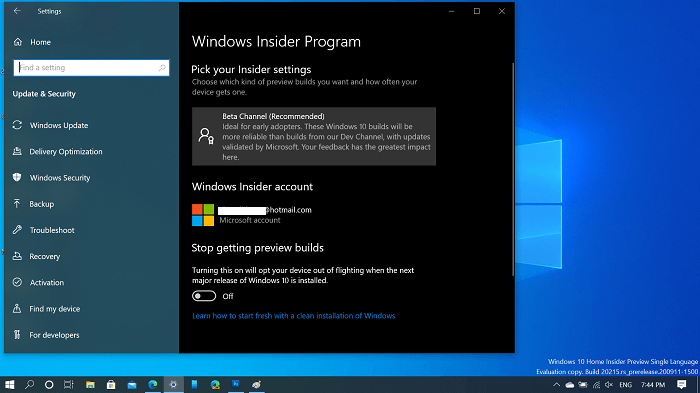The height and width of the screenshot is (393, 700).
Task: Click the Settings window vertical scrollbar
Action: (513, 170)
